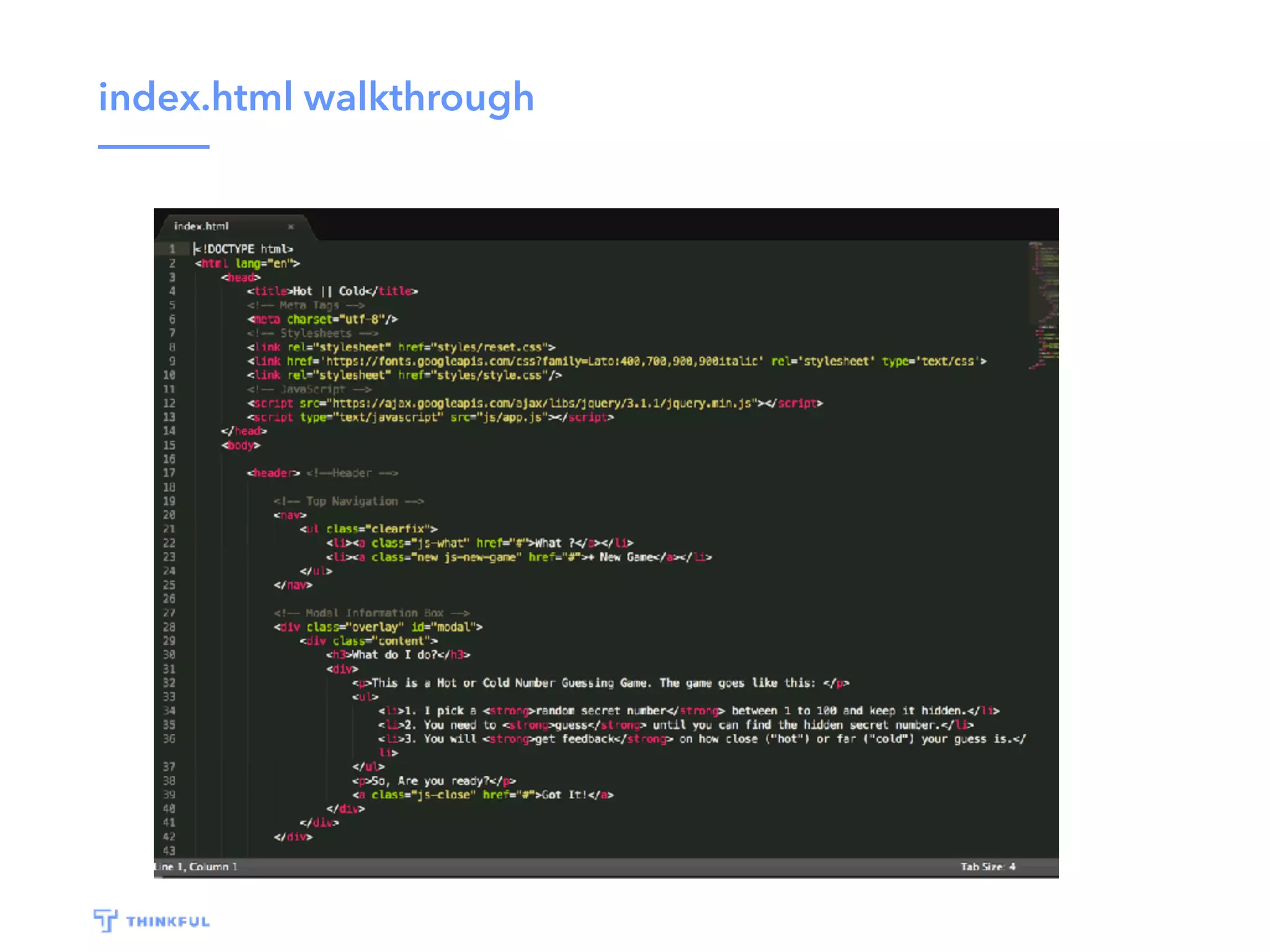Click the opening body tag
This screenshot has width=1270, height=952.
(x=241, y=445)
